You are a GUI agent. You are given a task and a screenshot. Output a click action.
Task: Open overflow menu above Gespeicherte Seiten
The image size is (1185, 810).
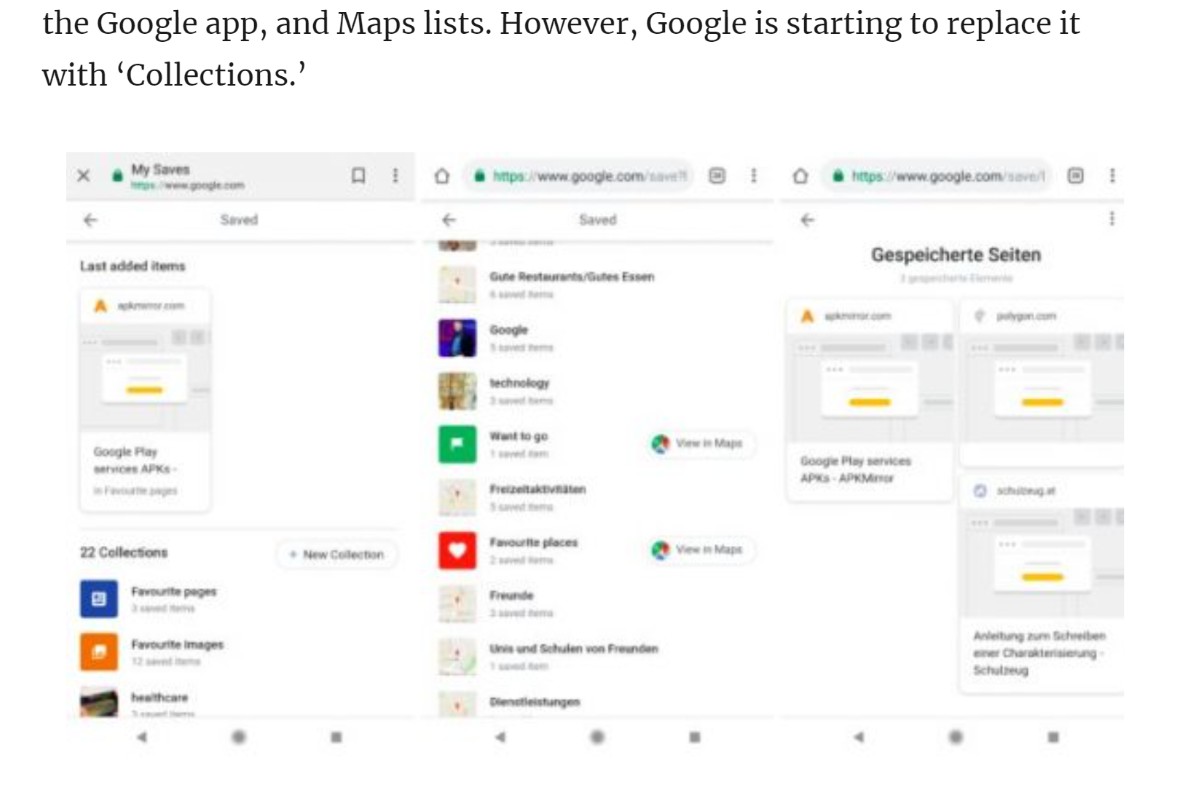1111,219
